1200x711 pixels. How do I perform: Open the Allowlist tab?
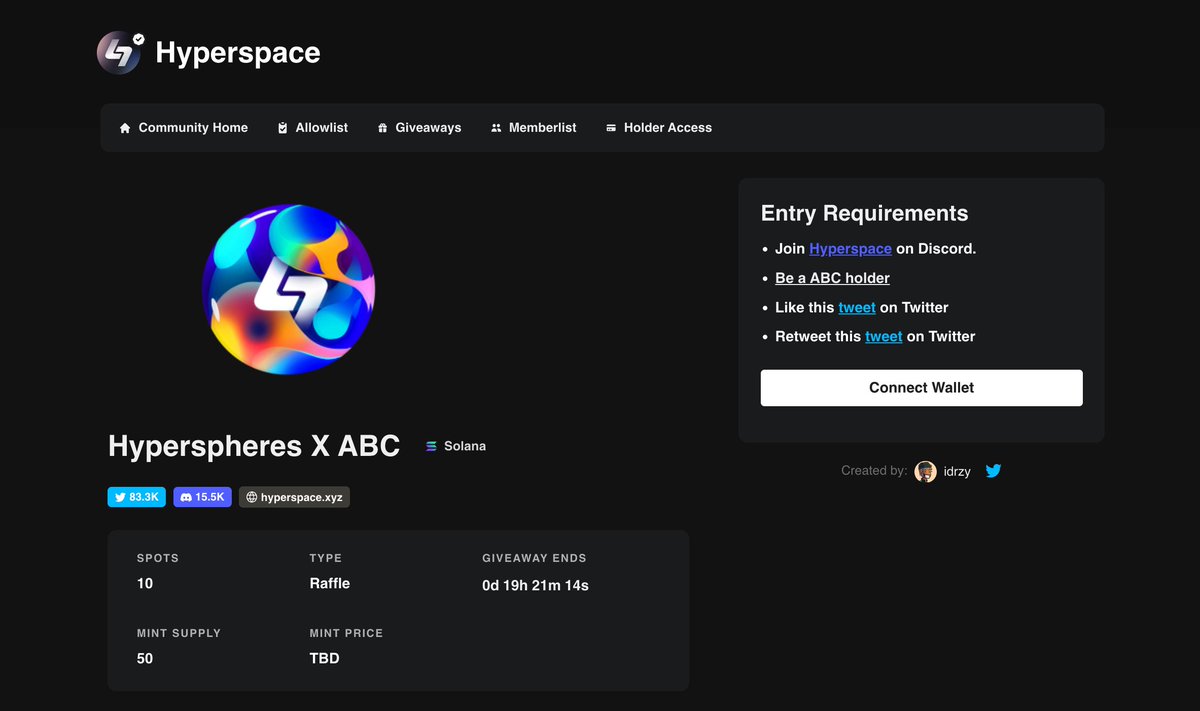(313, 128)
